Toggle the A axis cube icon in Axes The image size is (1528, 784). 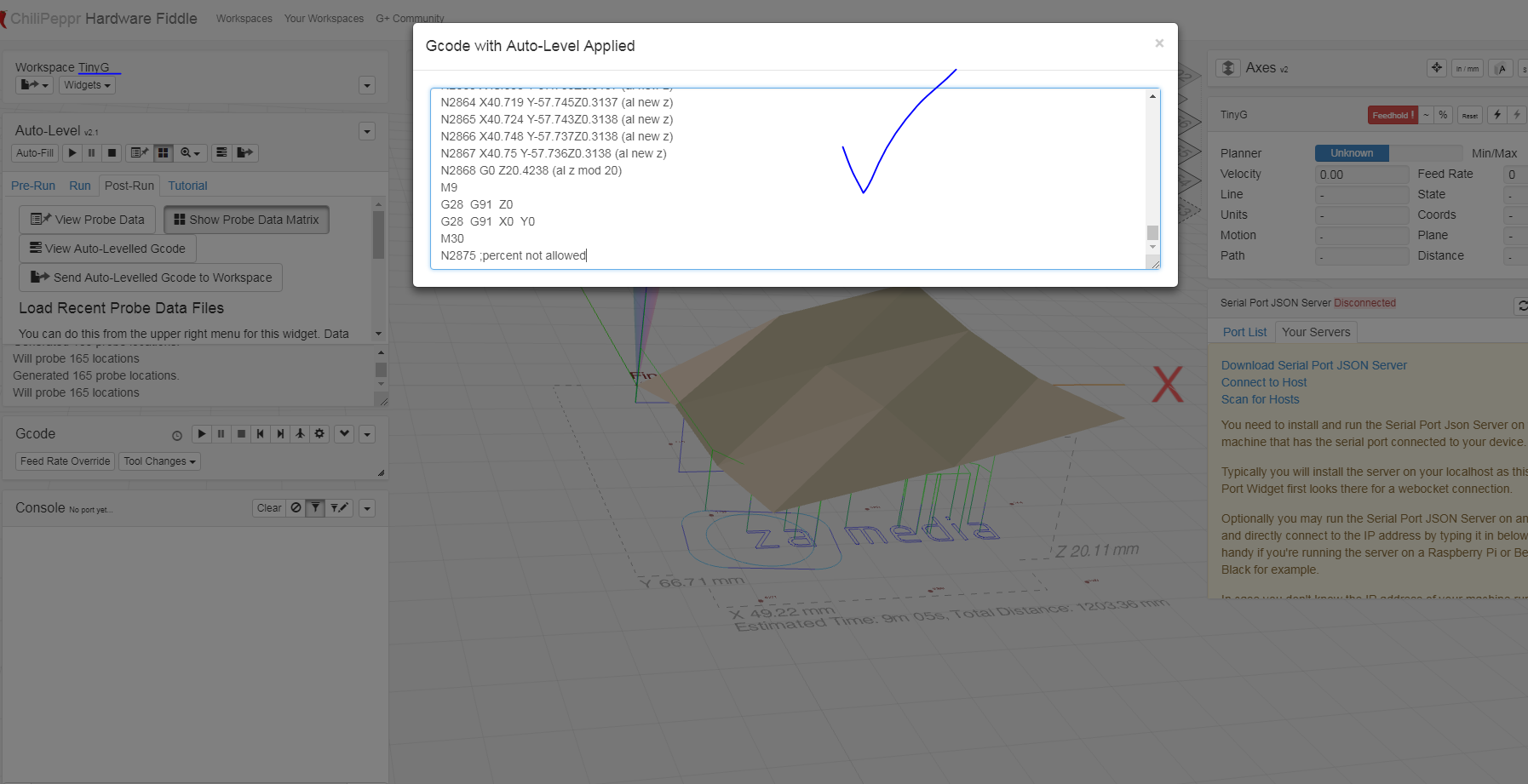pyautogui.click(x=1502, y=68)
